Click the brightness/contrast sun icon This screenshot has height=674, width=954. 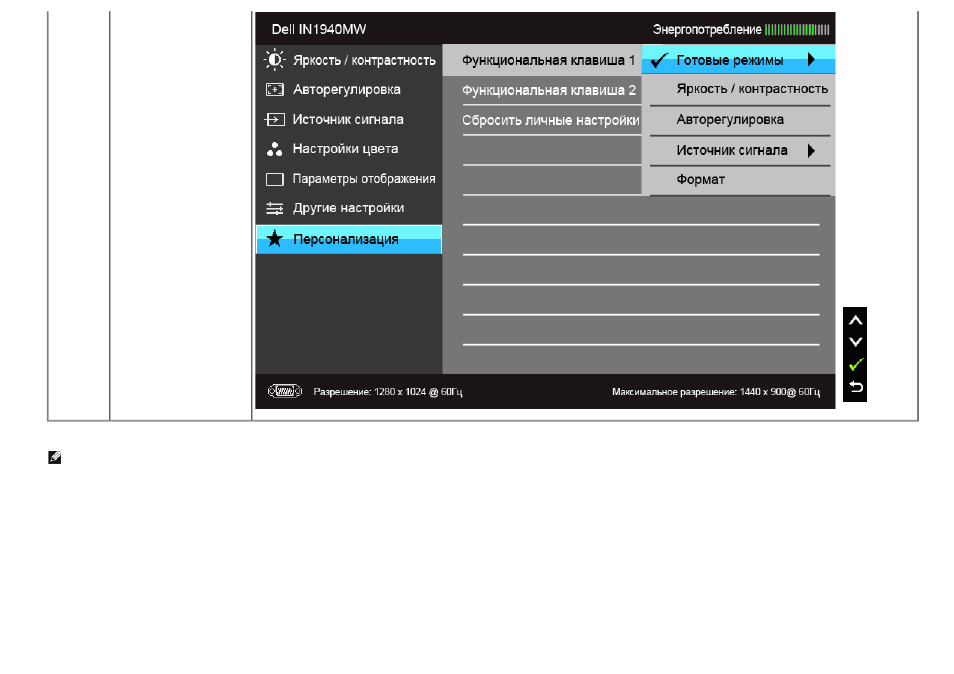coord(274,60)
